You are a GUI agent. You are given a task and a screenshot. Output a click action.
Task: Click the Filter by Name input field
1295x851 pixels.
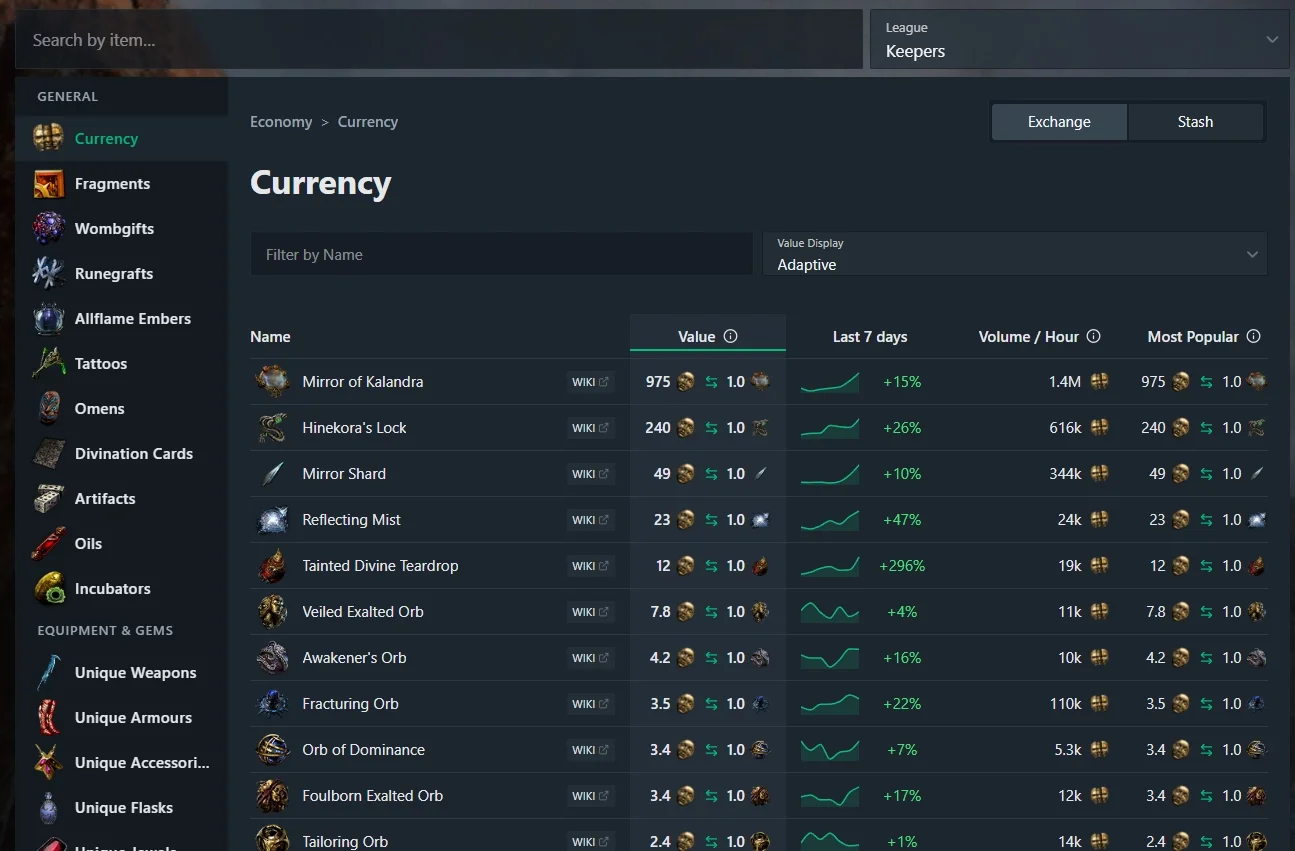[x=501, y=255]
